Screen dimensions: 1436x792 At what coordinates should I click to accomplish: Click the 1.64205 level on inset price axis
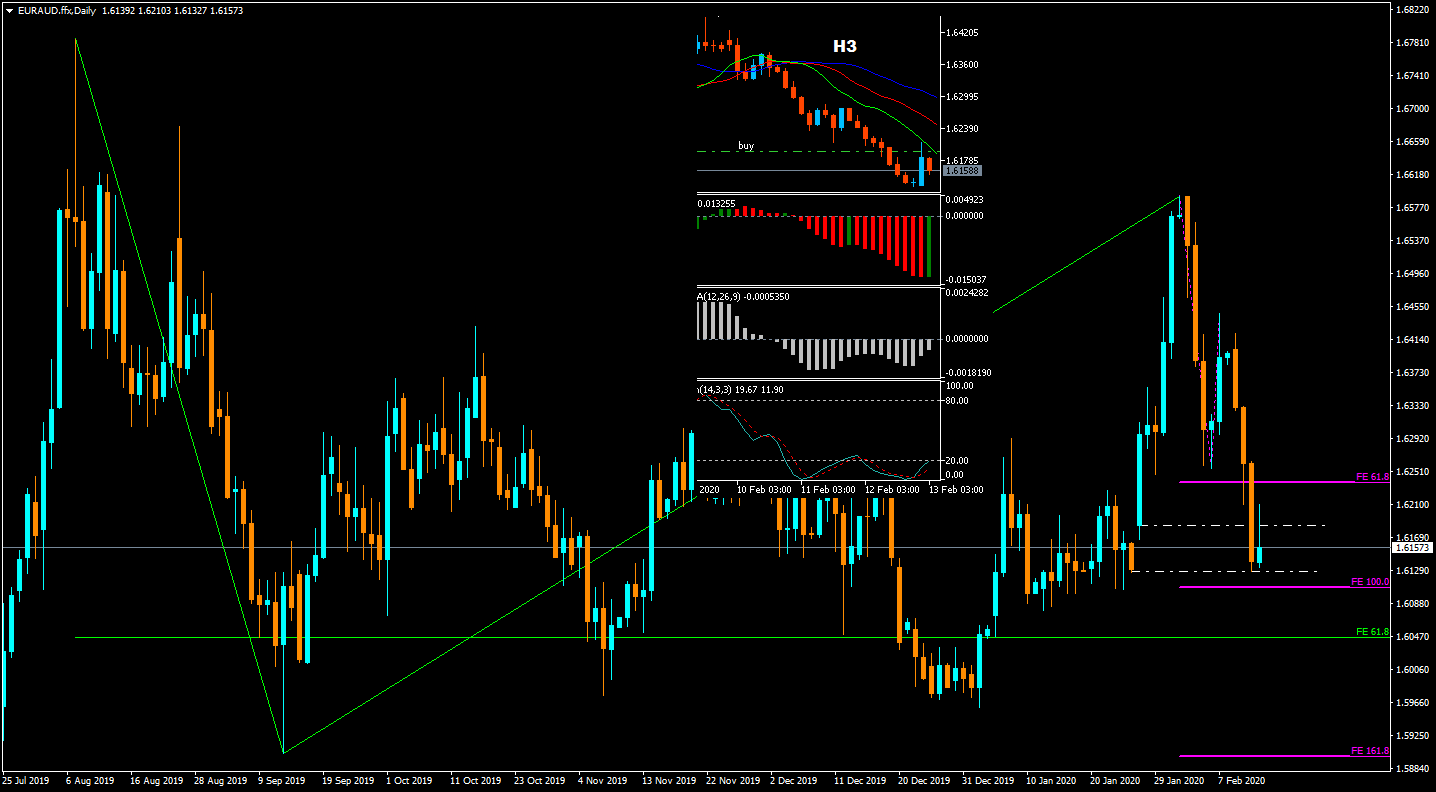pyautogui.click(x=961, y=33)
